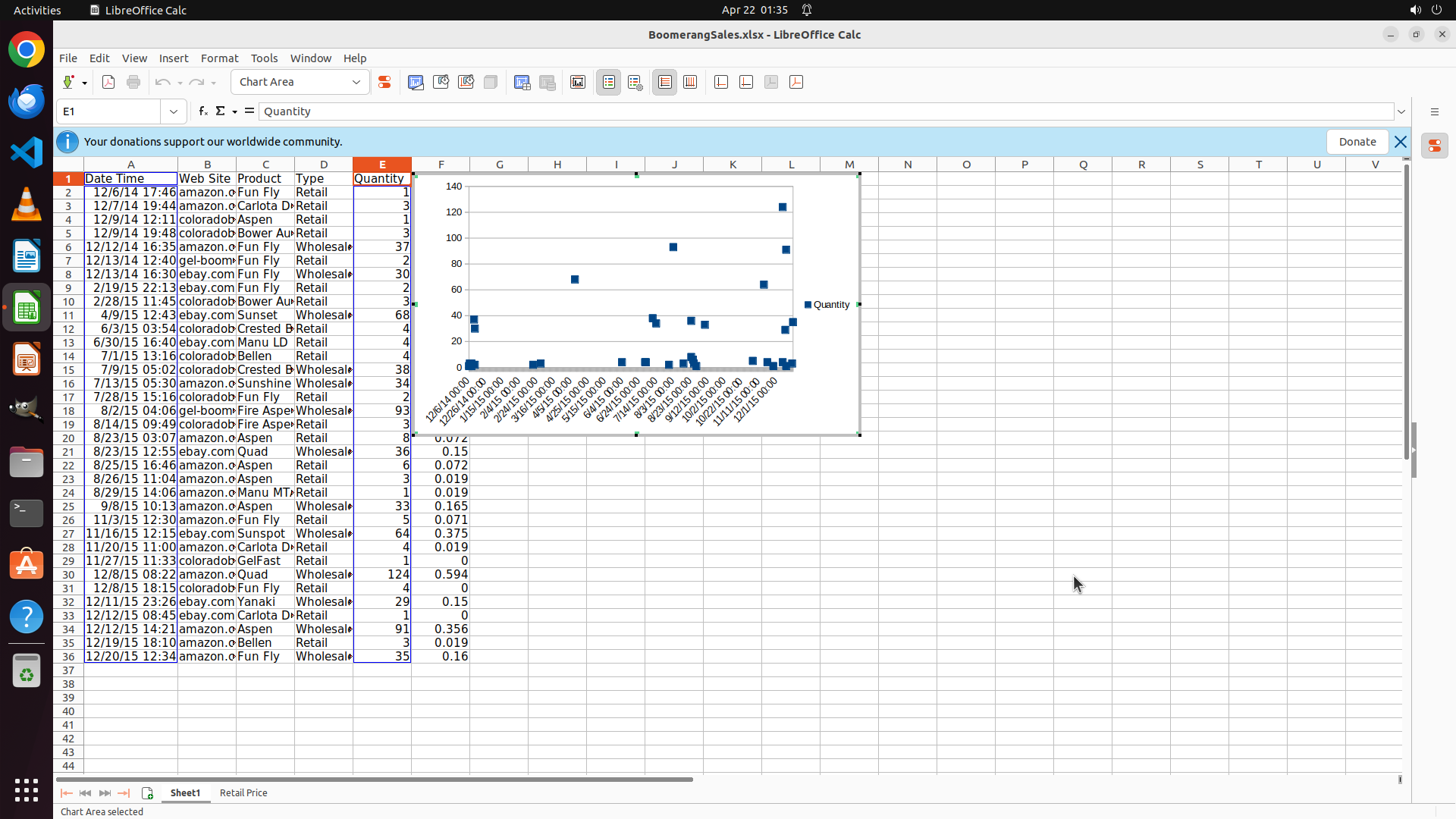
Task: Switch to the Retail Price sheet tab
Action: pos(243,792)
